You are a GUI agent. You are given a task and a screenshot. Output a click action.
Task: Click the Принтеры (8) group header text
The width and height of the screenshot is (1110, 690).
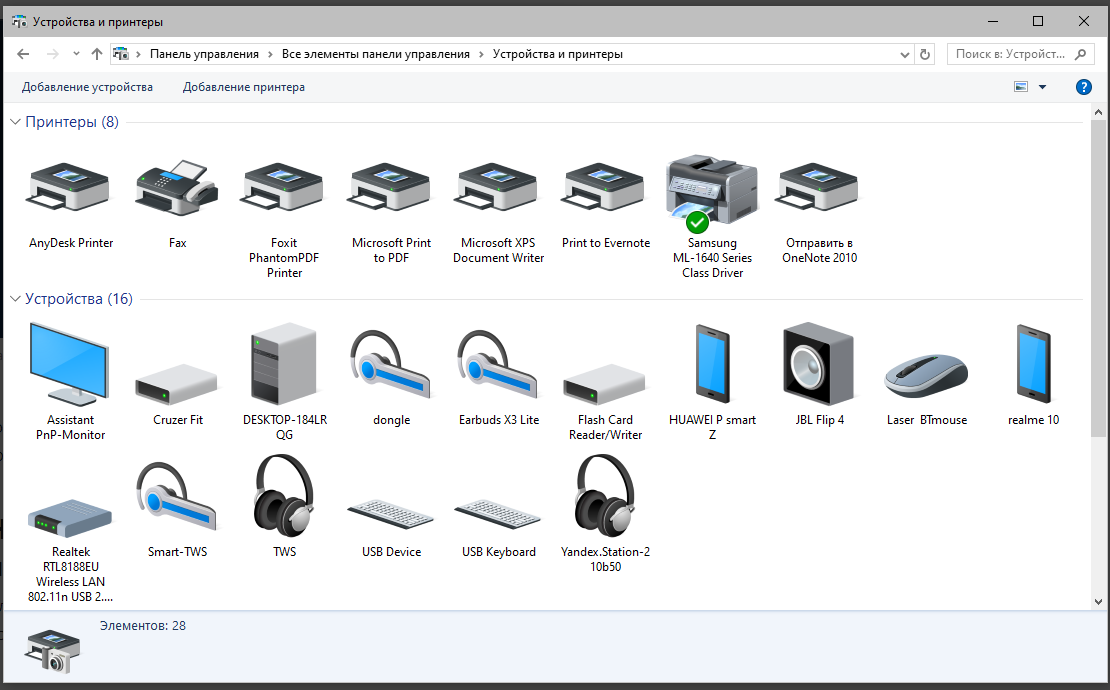[71, 122]
